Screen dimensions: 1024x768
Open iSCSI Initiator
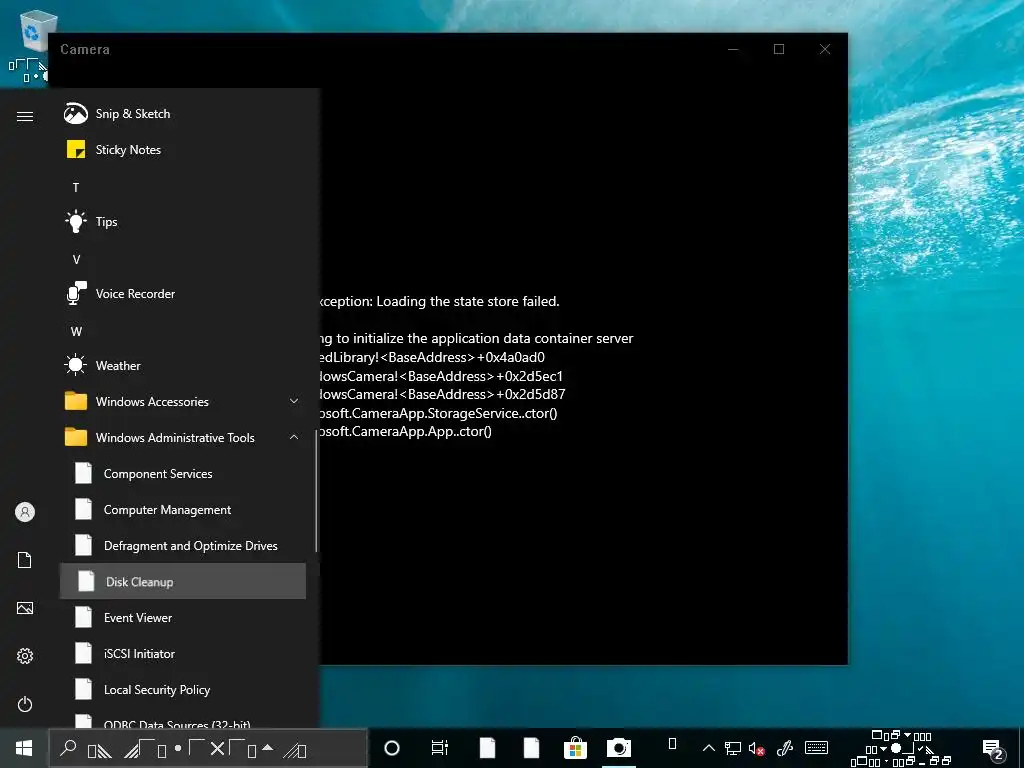182,653
